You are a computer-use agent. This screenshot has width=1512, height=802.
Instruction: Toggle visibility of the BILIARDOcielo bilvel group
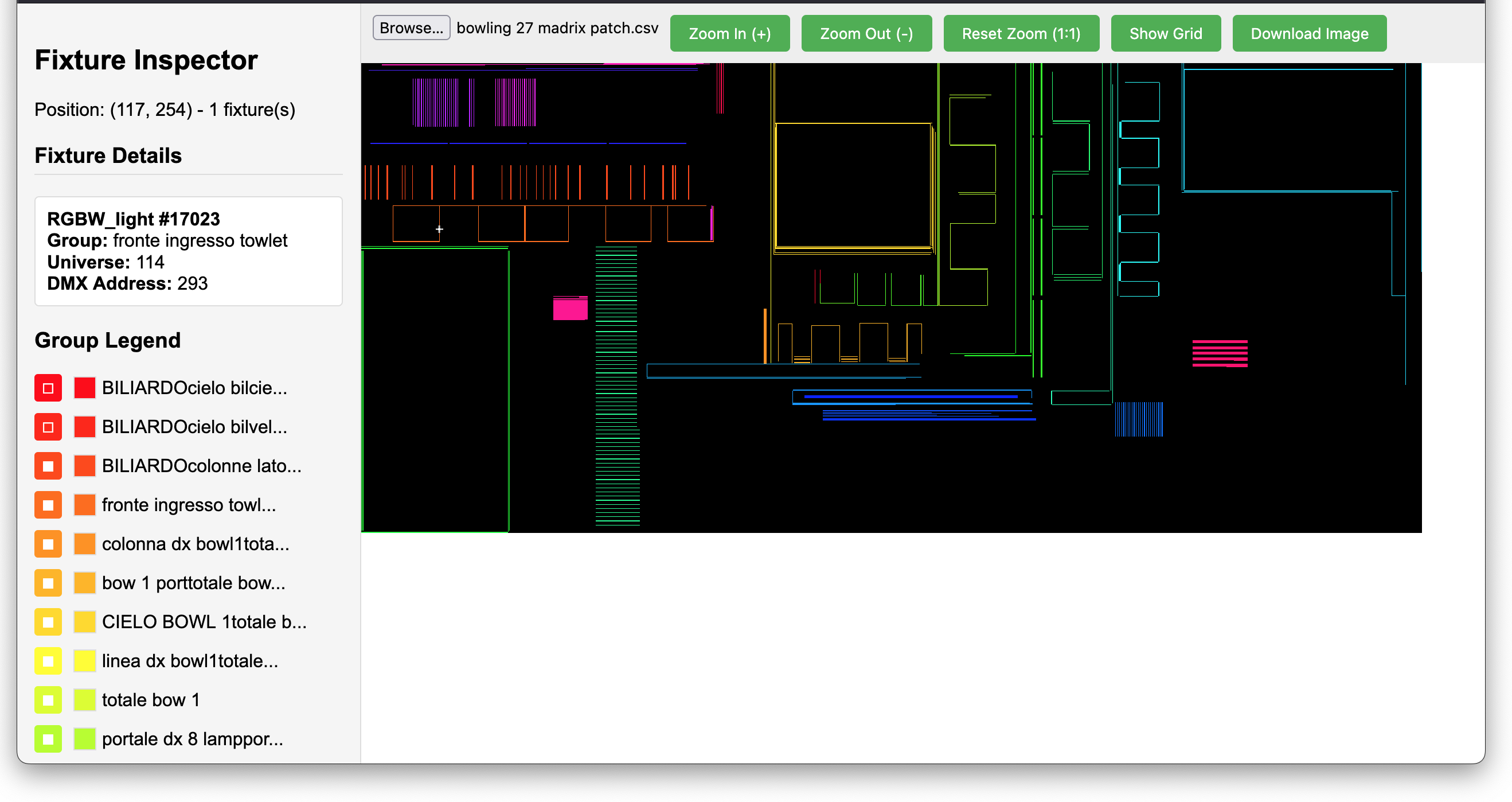click(x=48, y=427)
